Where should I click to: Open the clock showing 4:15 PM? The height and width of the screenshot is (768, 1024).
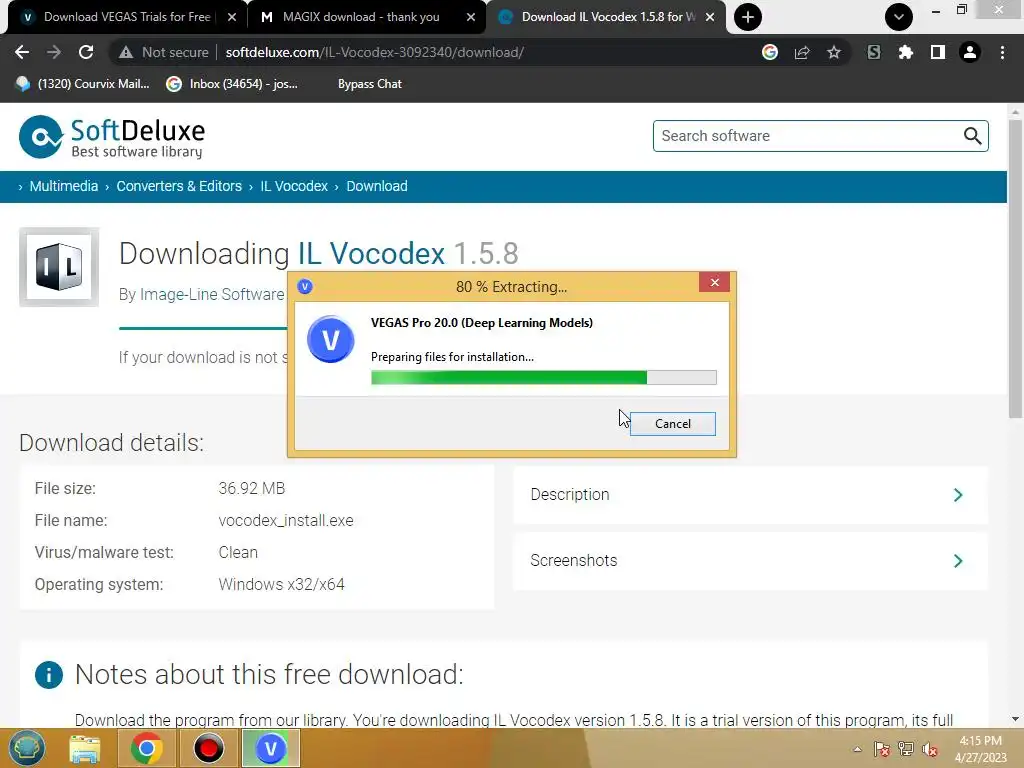click(980, 749)
